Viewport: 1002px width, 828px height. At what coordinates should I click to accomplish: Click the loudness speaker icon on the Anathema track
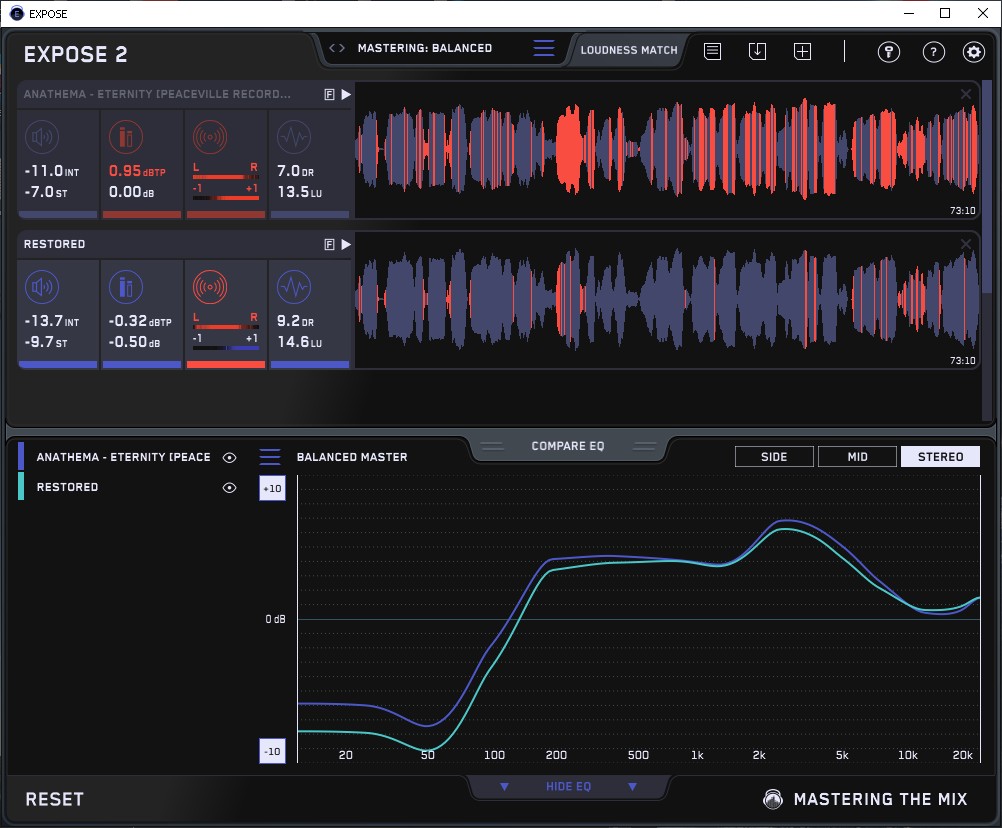pyautogui.click(x=41, y=137)
